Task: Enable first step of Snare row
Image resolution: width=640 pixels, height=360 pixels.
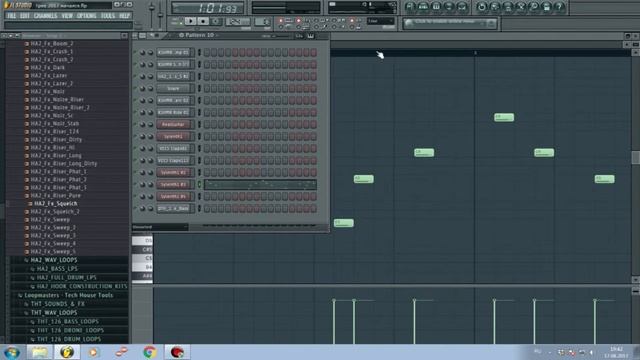Action: (x=207, y=89)
